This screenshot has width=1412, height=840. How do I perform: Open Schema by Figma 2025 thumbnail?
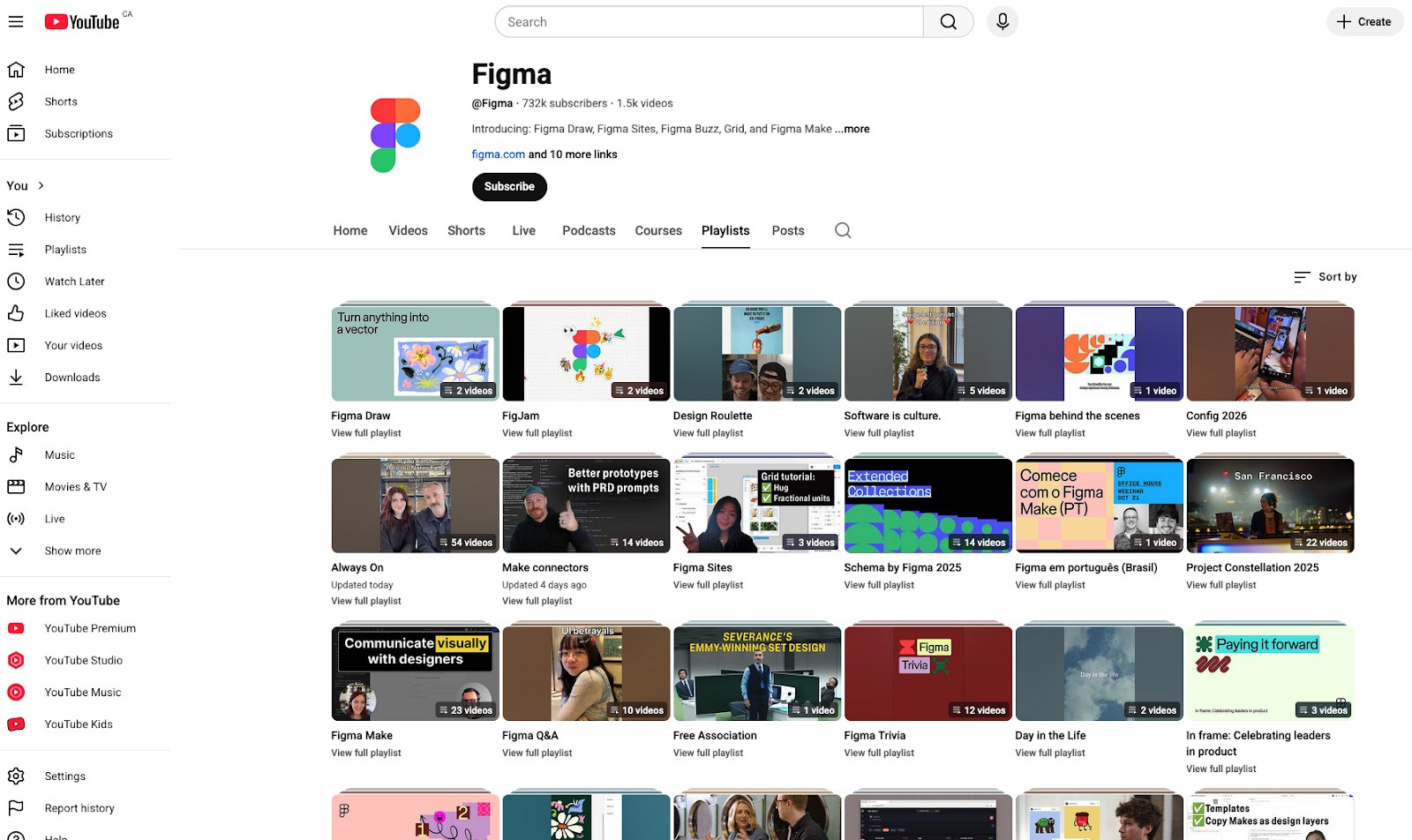point(928,506)
